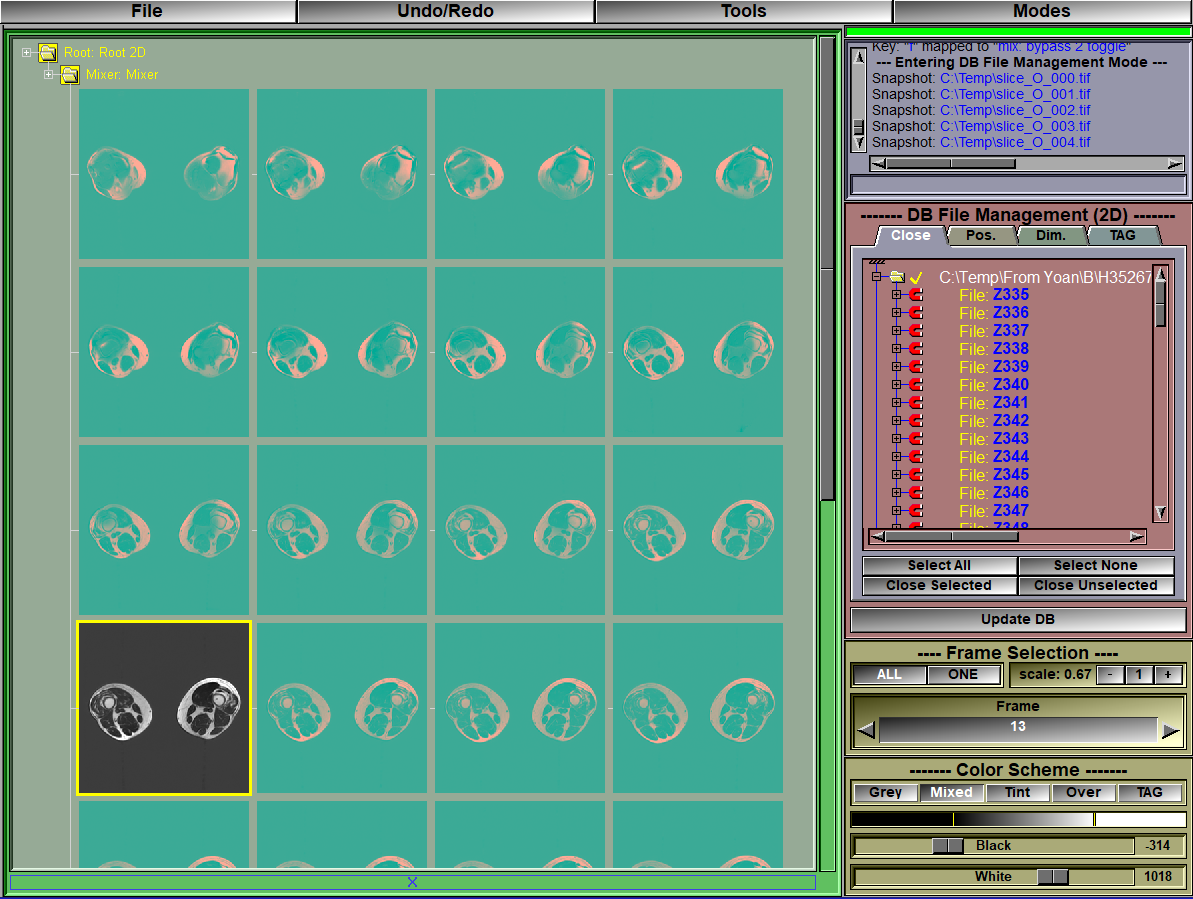Screen dimensions: 1193x899
Task: Click the red icon next to File Z343
Action: (916, 439)
